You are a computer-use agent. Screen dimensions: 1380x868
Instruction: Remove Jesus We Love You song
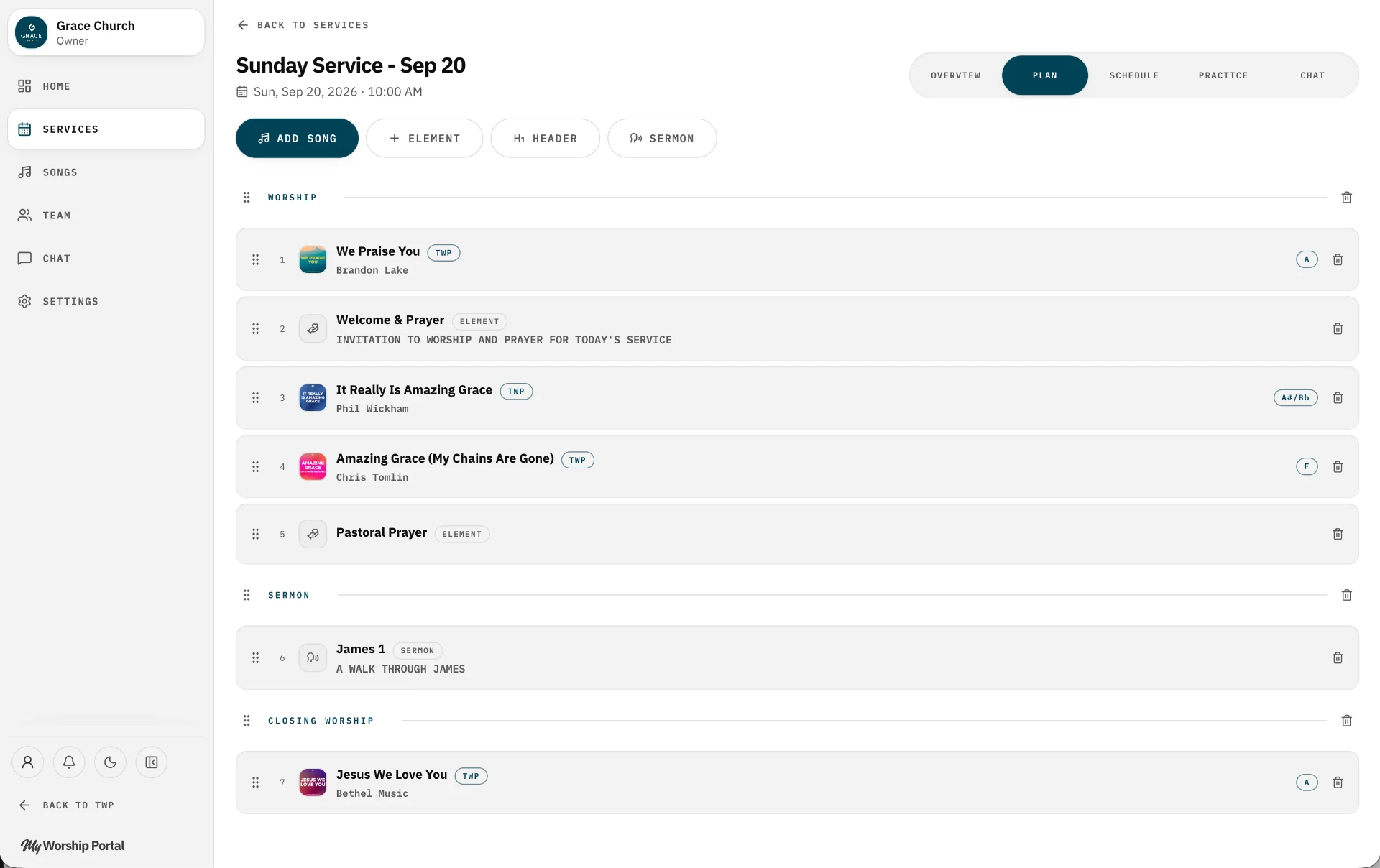pyautogui.click(x=1338, y=782)
